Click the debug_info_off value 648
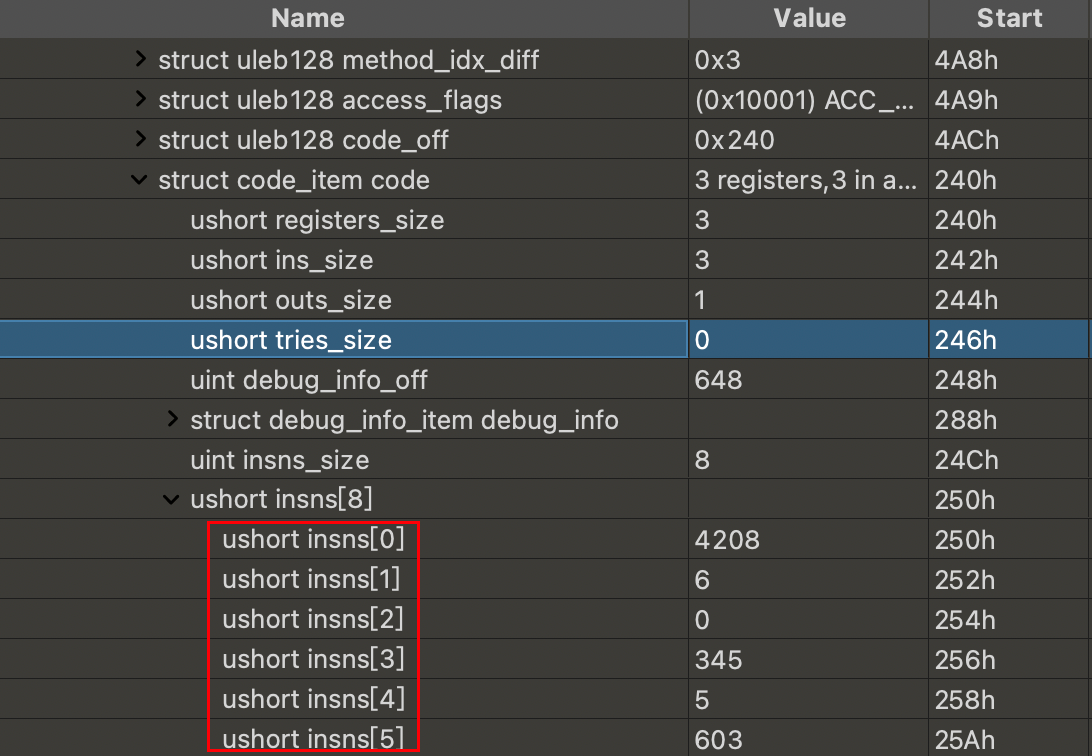Viewport: 1092px width, 756px height. [x=718, y=380]
